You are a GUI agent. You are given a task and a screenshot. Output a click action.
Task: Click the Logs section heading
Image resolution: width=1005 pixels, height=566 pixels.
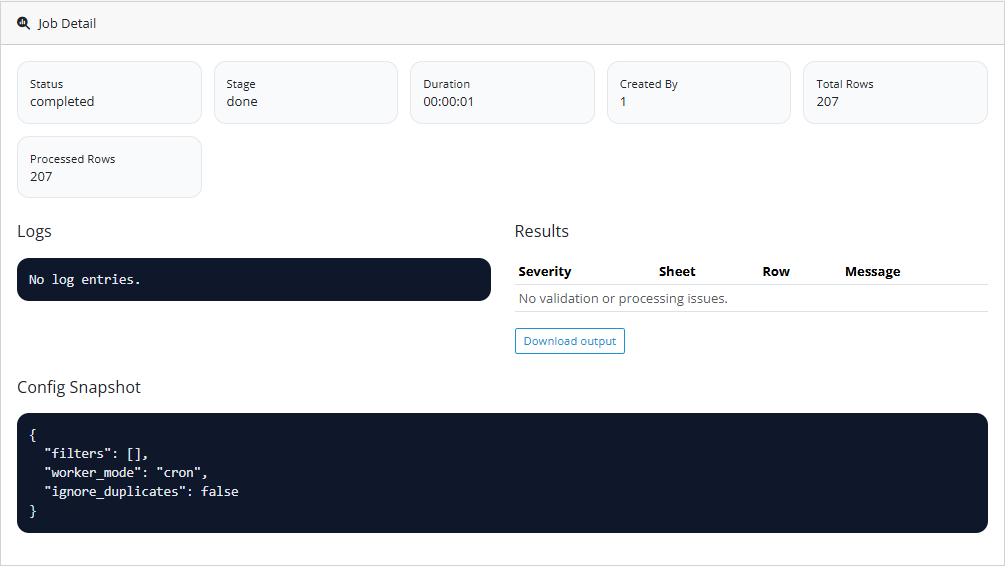pyautogui.click(x=35, y=231)
